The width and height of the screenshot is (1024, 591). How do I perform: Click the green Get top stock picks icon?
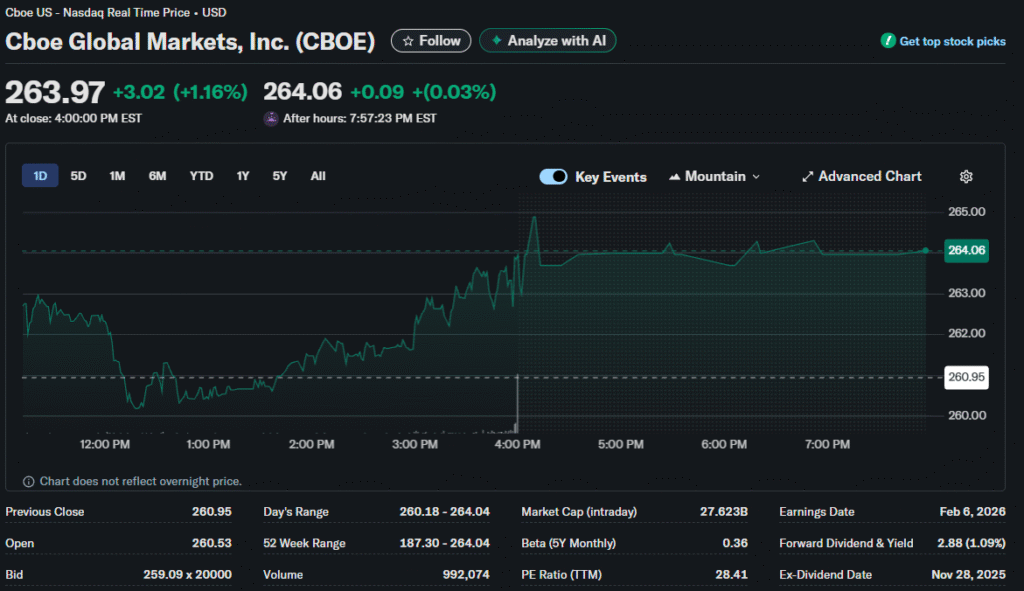tap(888, 41)
